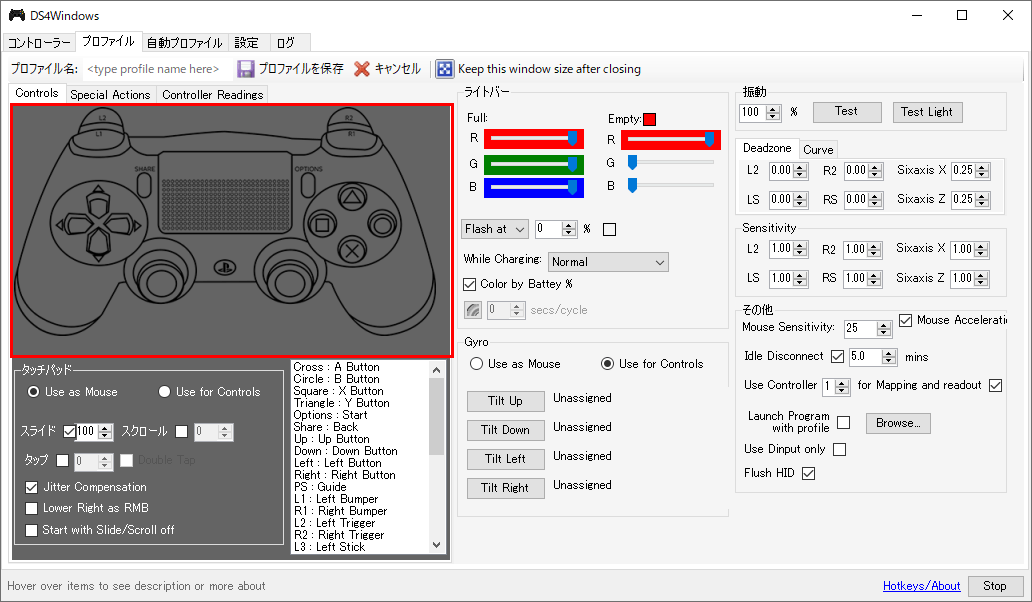This screenshot has height=602, width=1032.
Task: Click the Full red R slider
Action: 534,139
